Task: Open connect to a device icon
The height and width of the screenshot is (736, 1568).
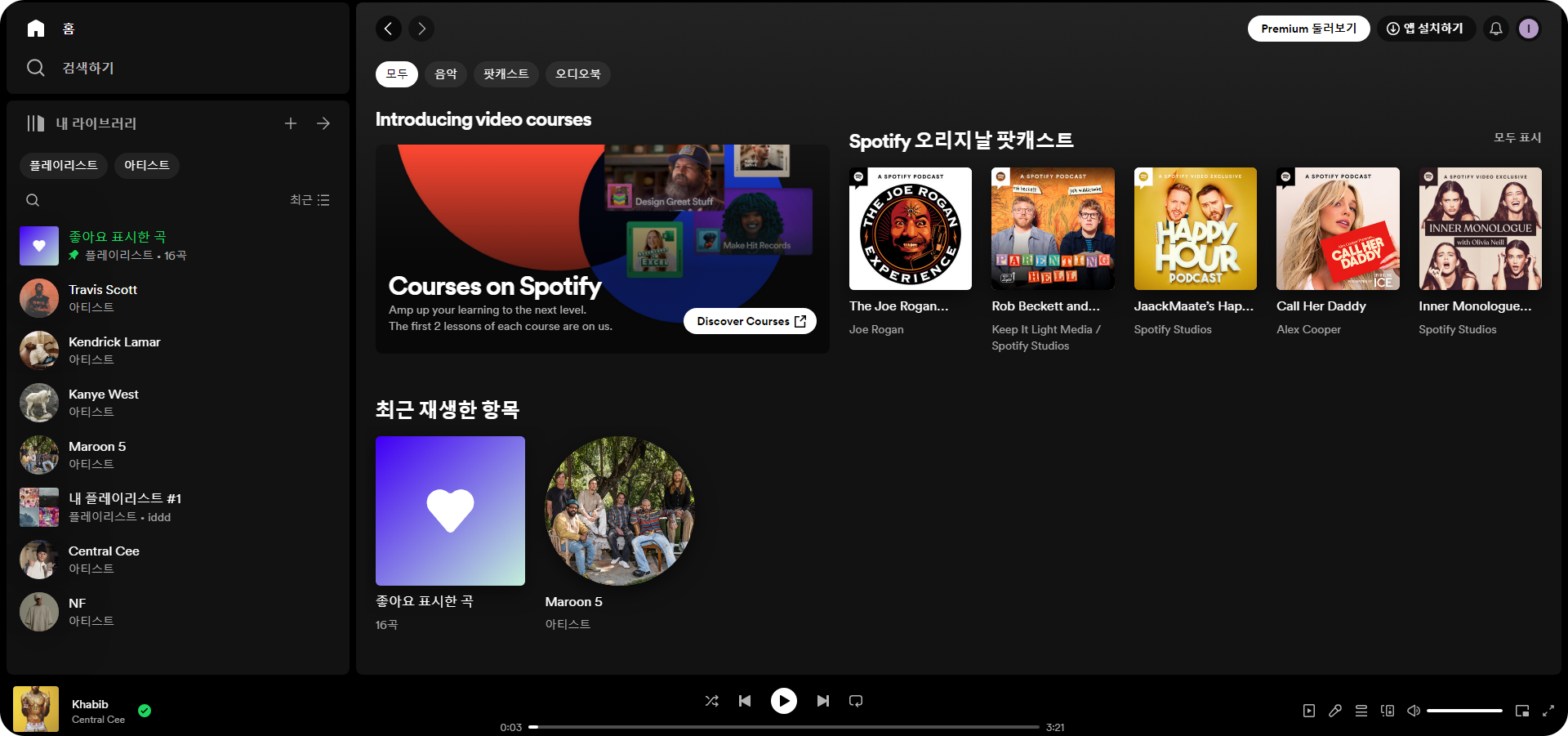Action: [x=1388, y=711]
